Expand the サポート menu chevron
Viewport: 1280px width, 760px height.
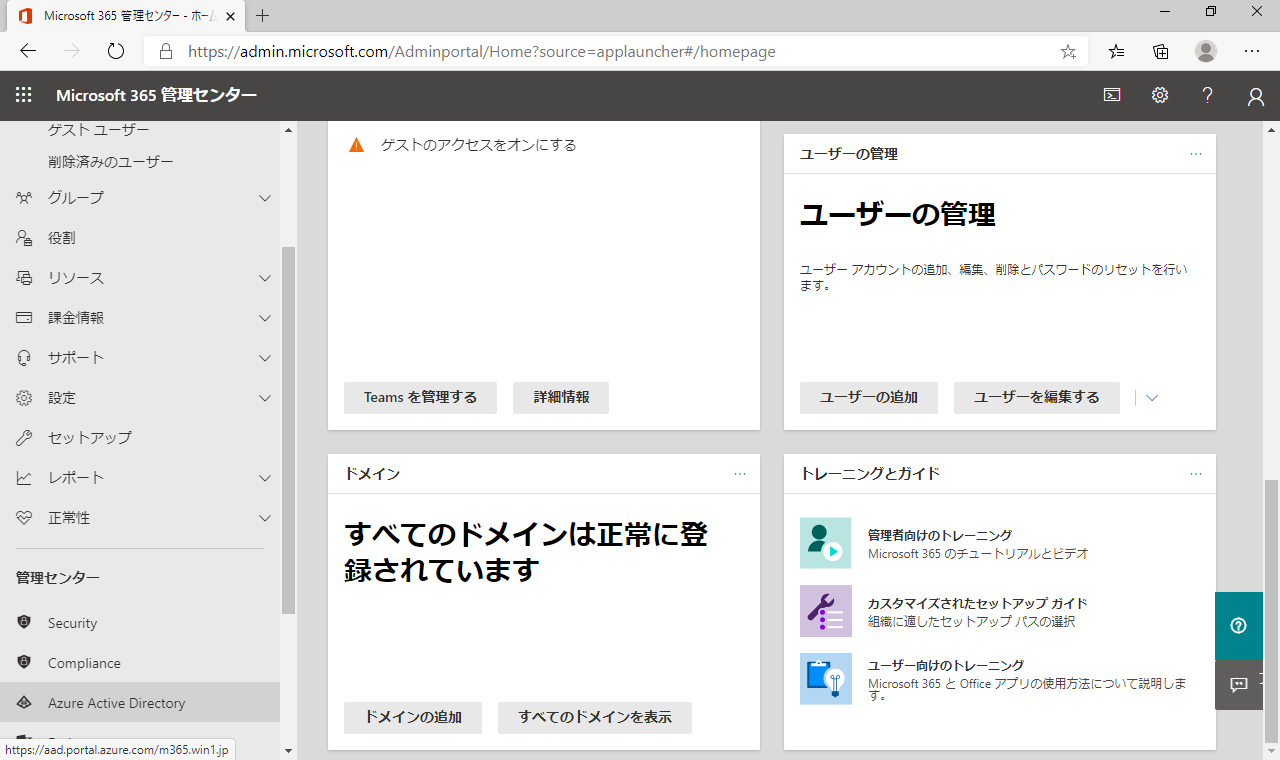pos(265,358)
